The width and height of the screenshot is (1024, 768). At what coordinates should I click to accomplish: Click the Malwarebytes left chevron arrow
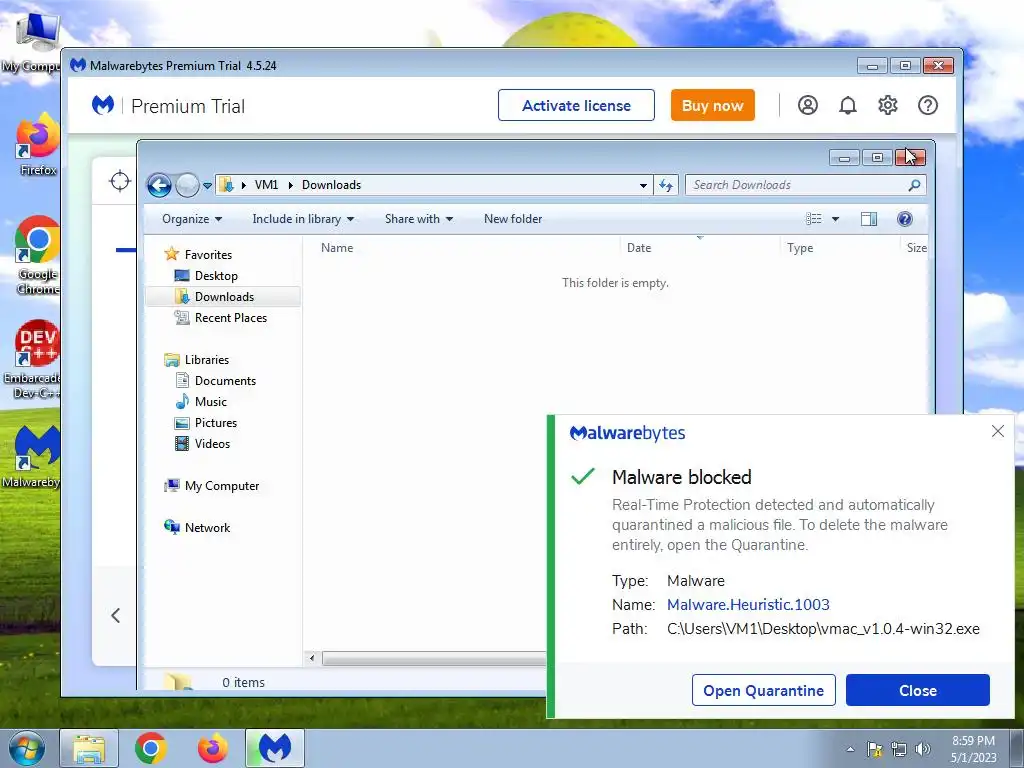(116, 615)
